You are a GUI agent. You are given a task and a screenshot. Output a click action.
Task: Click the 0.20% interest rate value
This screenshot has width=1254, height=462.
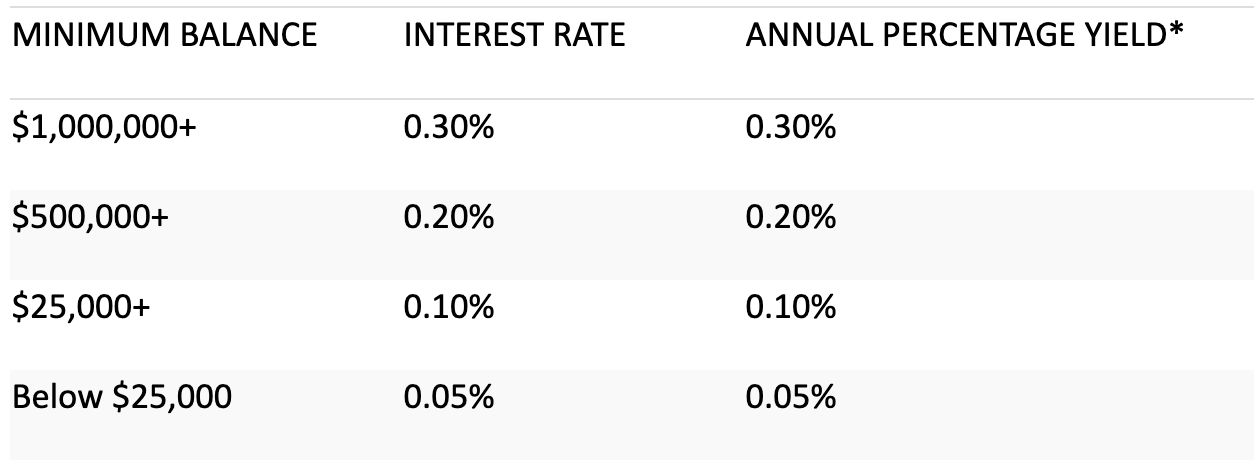coord(448,218)
